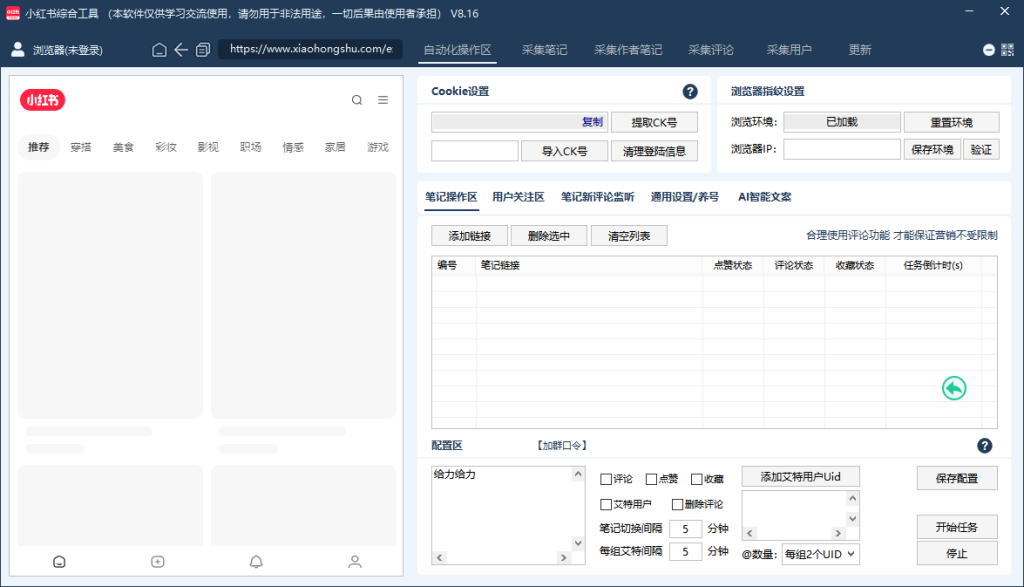Click the browser back arrow icon
The image size is (1024, 587).
click(181, 50)
